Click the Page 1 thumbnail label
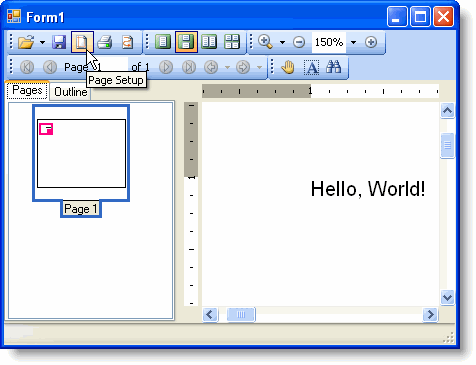The image size is (476, 365). point(81,209)
